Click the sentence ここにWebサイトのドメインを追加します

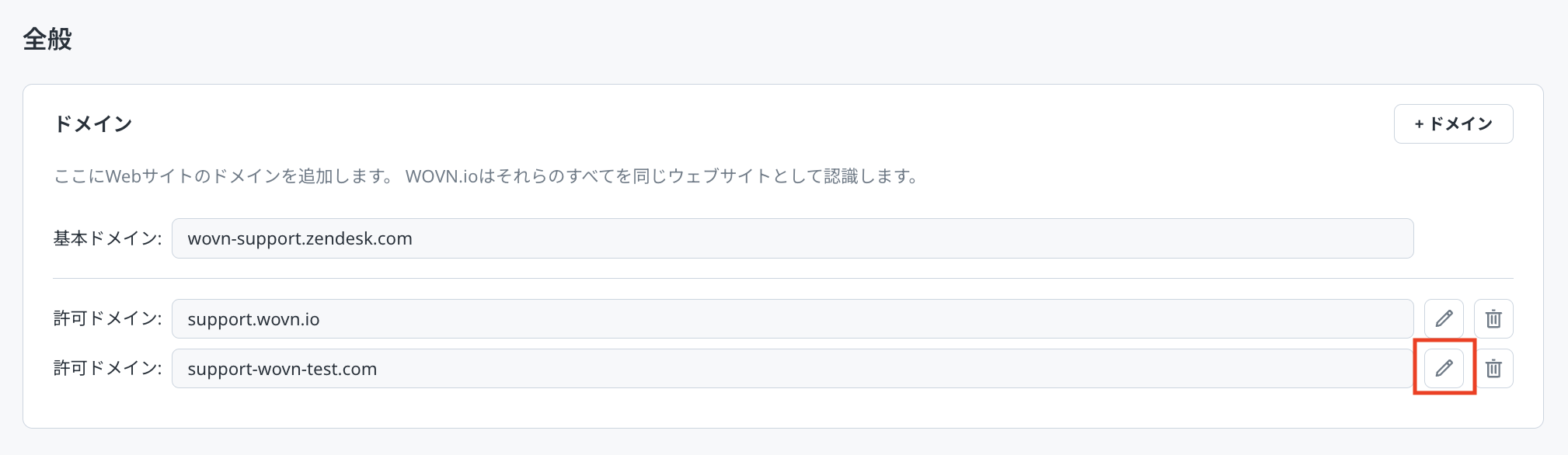coord(225,176)
